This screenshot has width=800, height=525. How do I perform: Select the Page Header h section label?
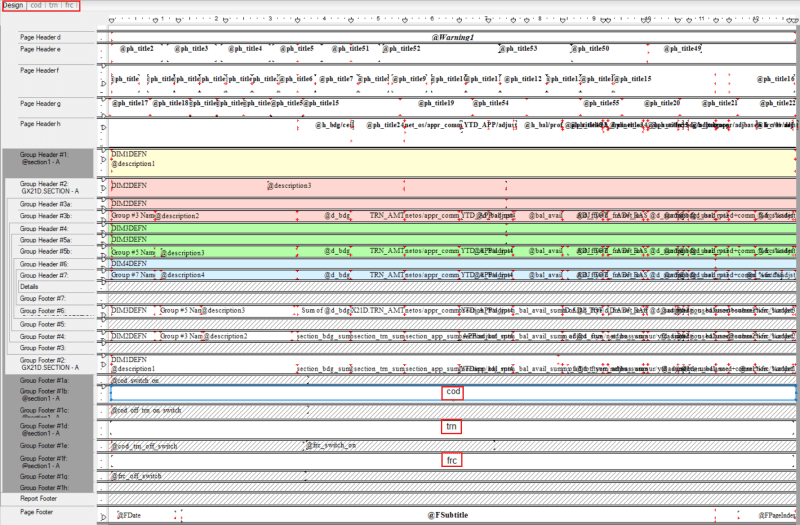point(40,124)
